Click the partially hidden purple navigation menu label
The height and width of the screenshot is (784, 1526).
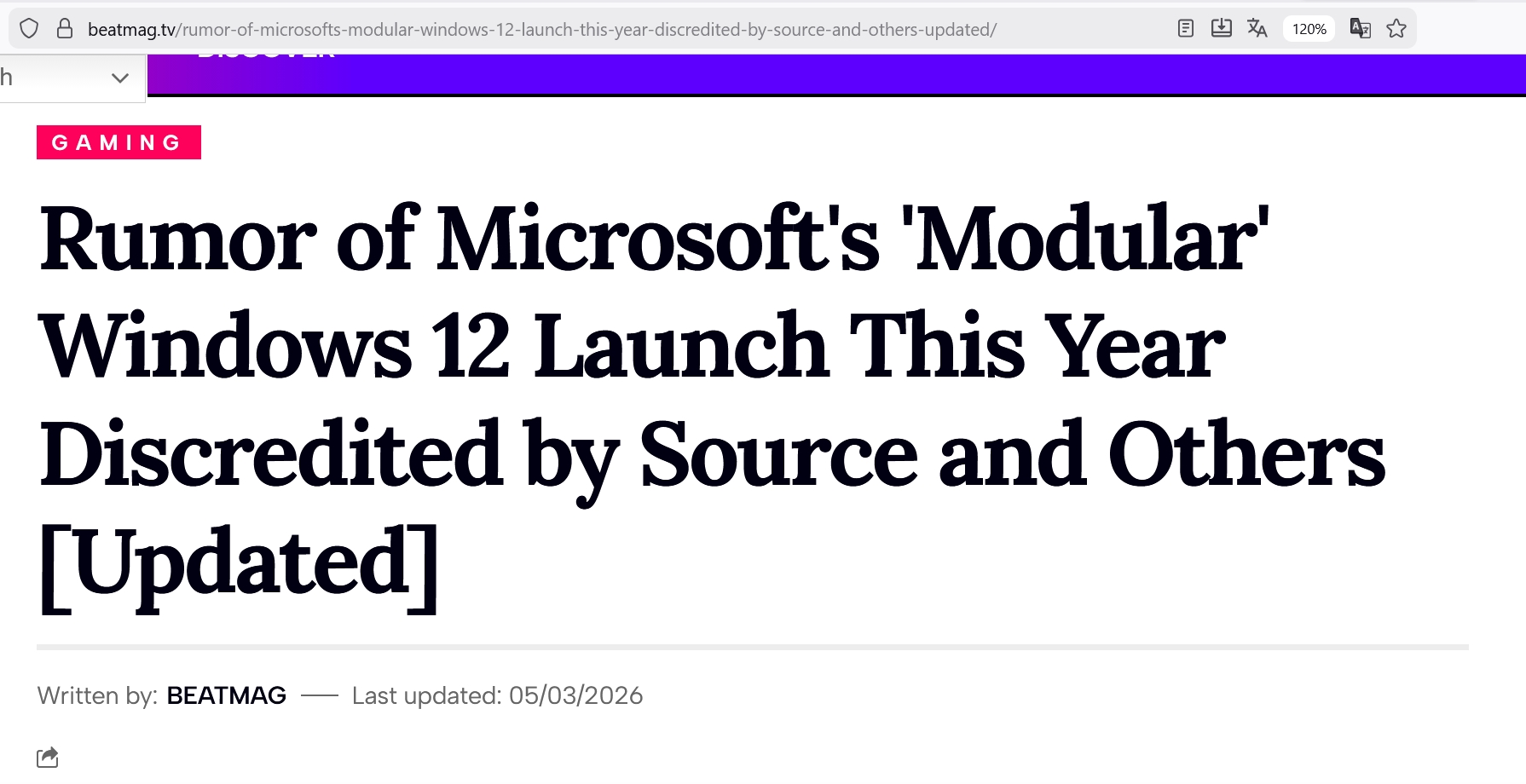point(266,57)
